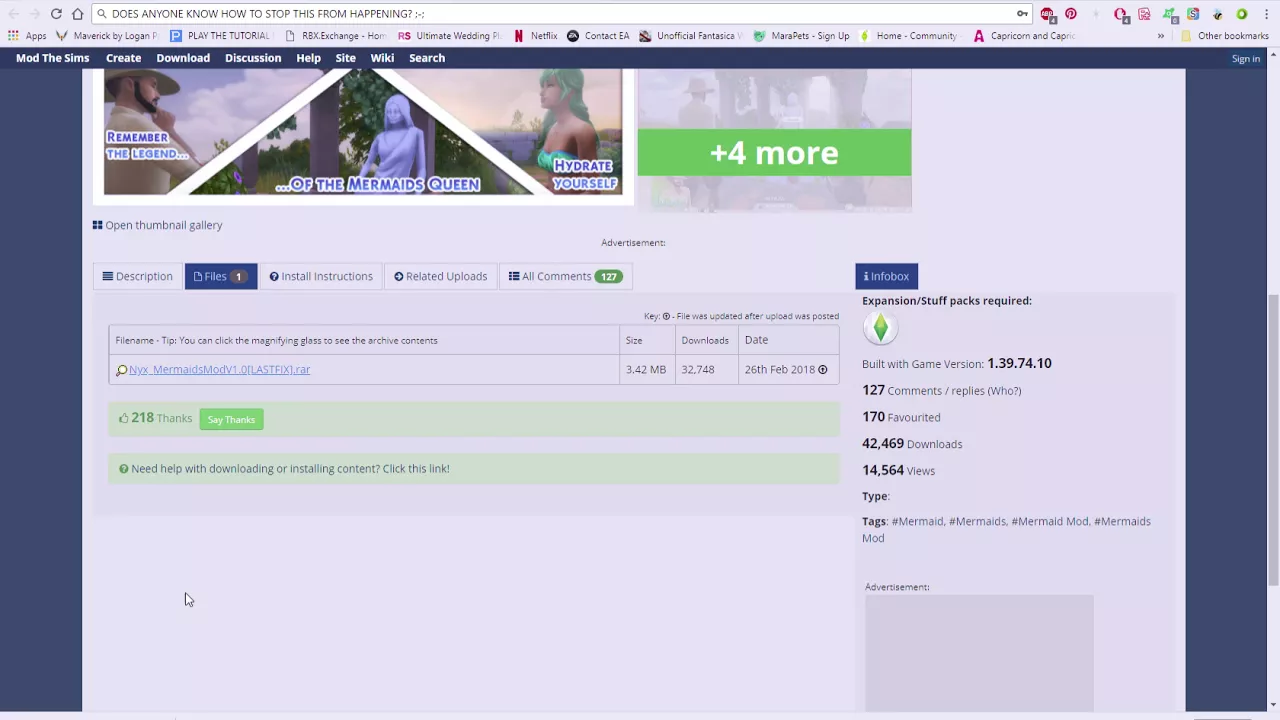Open the Create menu

pyautogui.click(x=124, y=58)
